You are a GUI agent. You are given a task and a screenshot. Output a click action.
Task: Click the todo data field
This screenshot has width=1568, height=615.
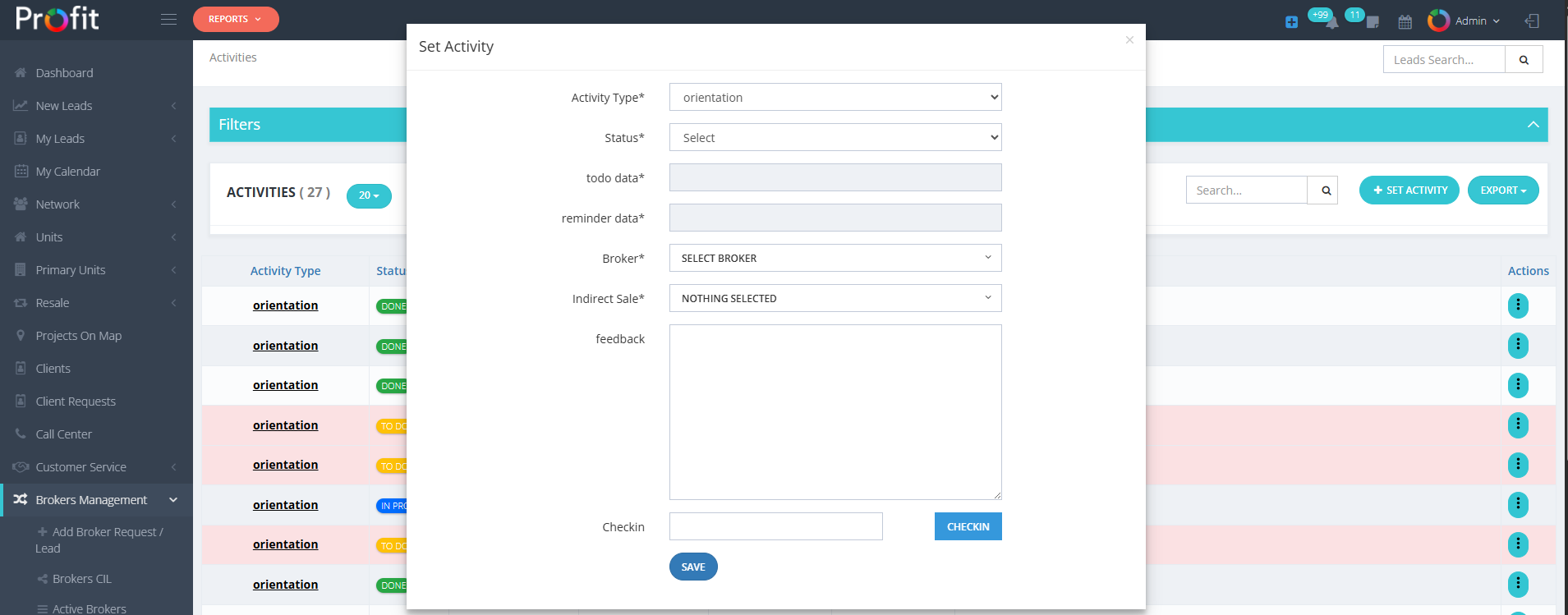coord(835,177)
